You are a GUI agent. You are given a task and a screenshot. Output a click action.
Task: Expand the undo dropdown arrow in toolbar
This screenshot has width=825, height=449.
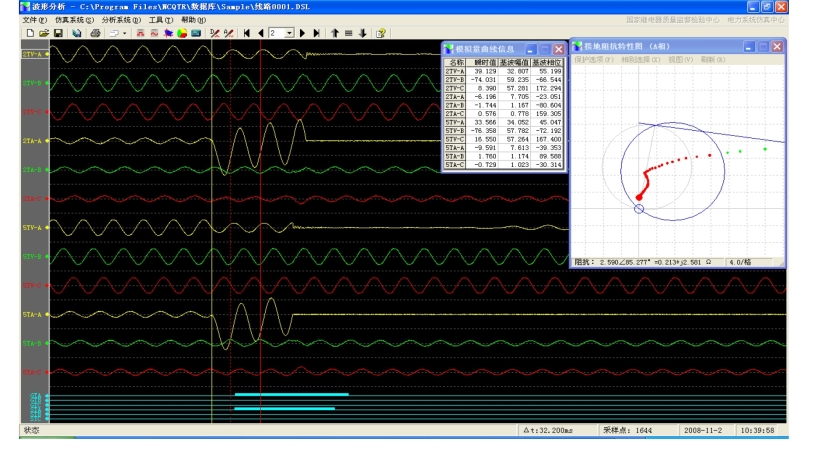(125, 33)
